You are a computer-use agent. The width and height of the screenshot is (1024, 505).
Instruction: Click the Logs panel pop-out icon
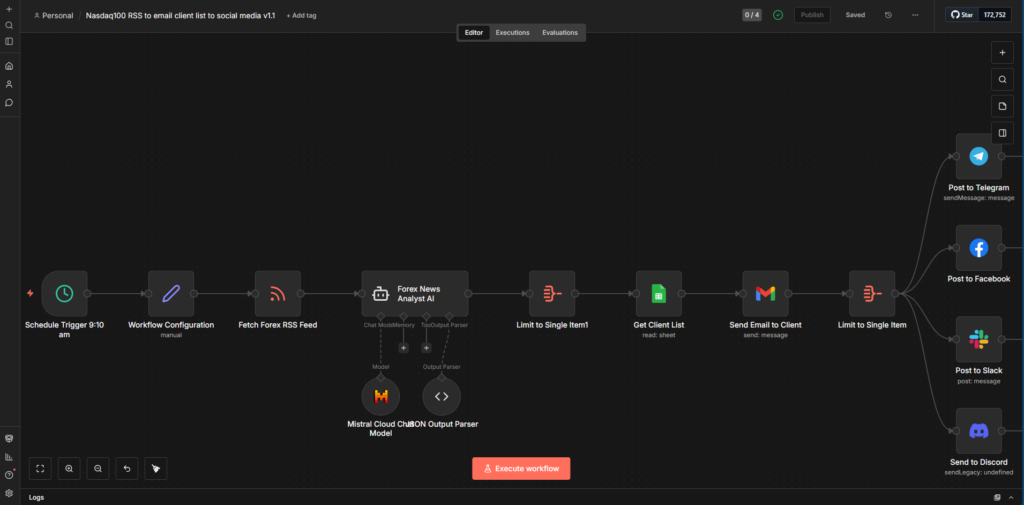coord(997,498)
